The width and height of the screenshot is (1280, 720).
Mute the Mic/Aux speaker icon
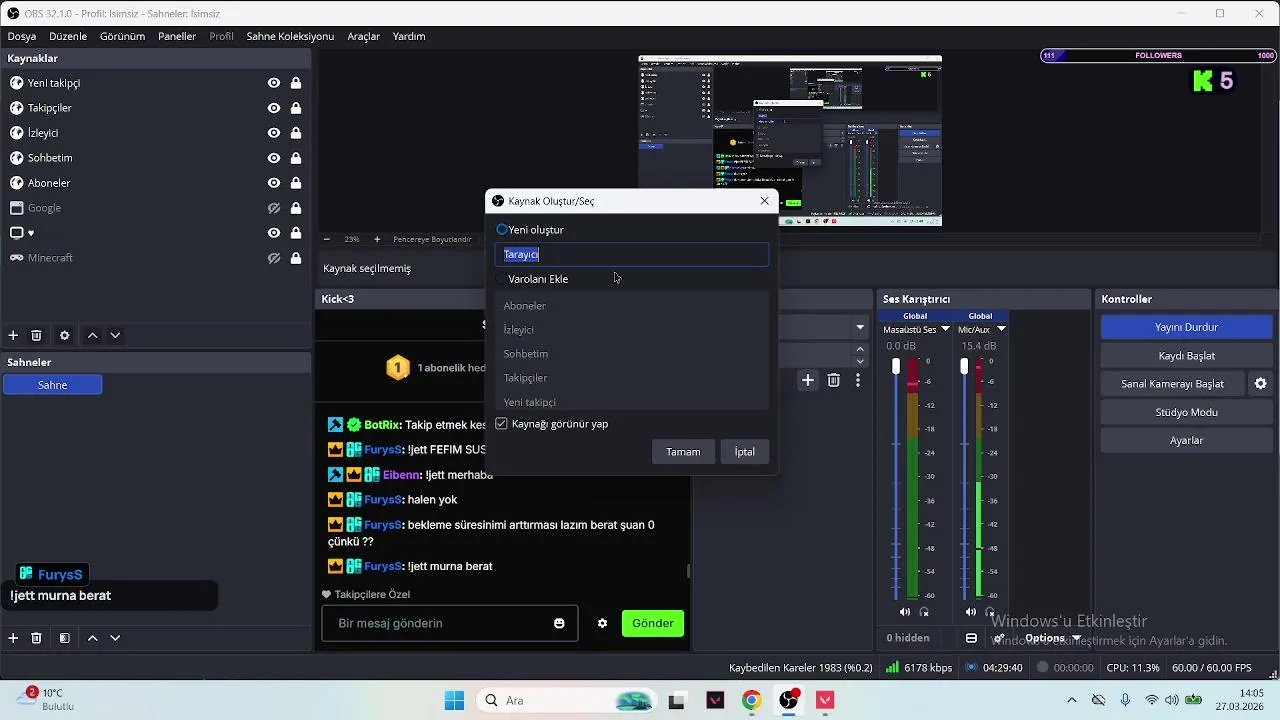click(x=970, y=612)
